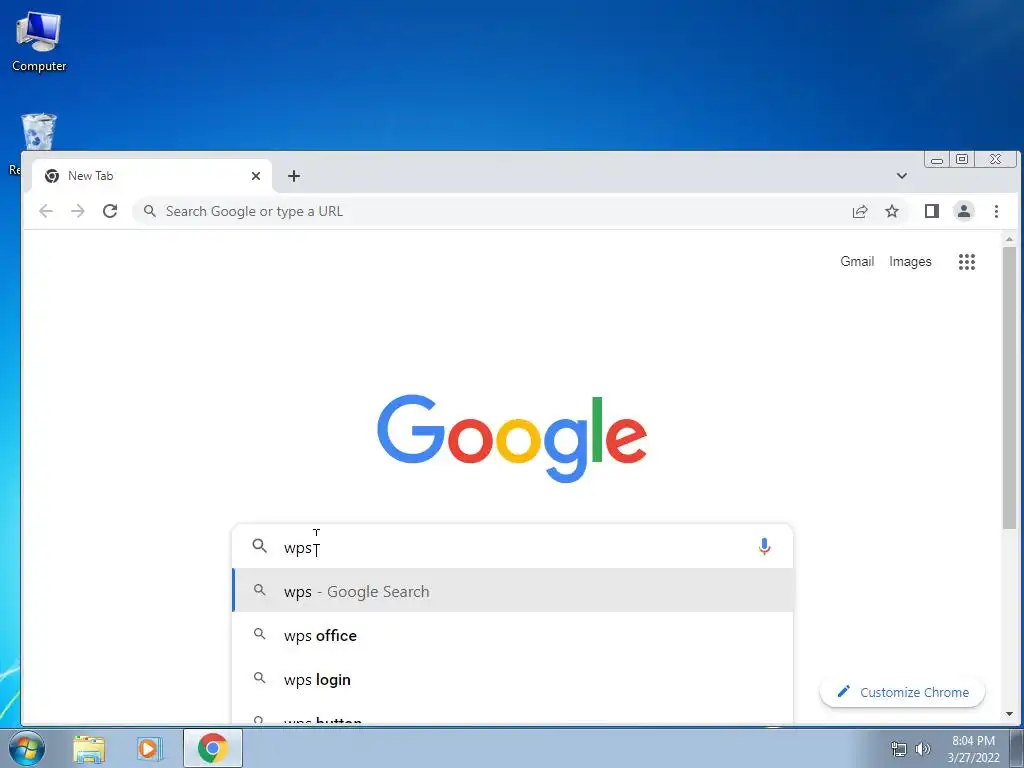Click the Google logo

coord(512,438)
